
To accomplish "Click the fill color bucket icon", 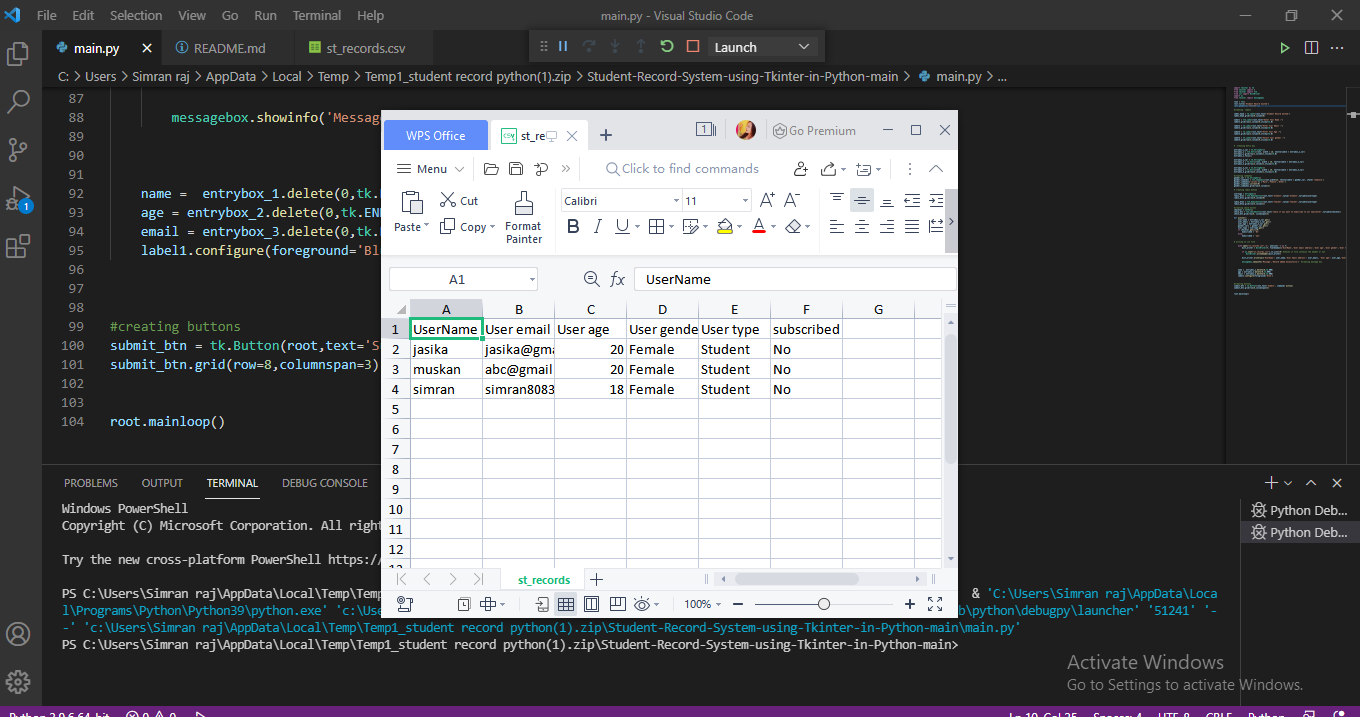I will click(725, 227).
